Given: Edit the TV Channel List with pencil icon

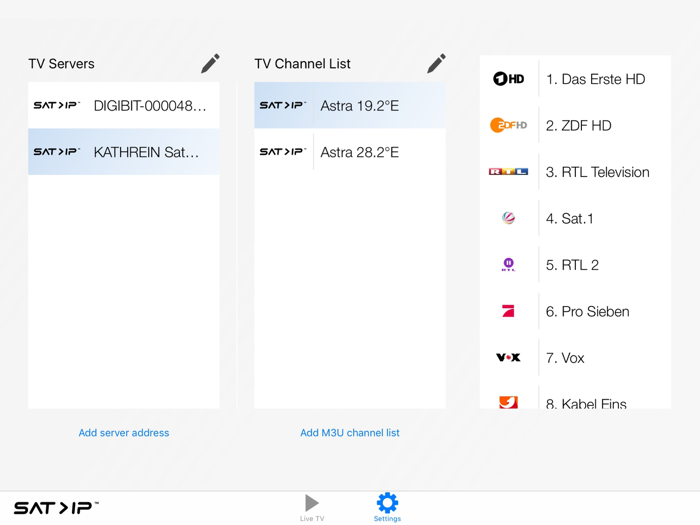Looking at the screenshot, I should tap(437, 63).
